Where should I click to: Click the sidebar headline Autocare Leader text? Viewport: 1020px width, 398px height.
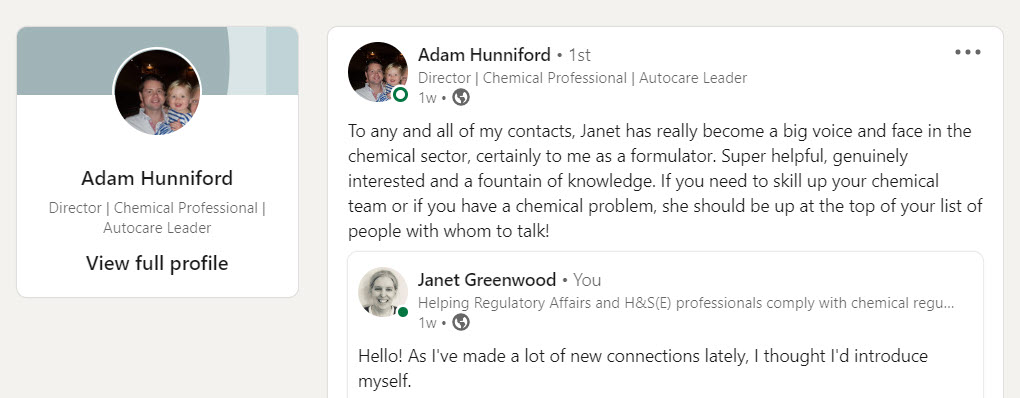(x=157, y=228)
